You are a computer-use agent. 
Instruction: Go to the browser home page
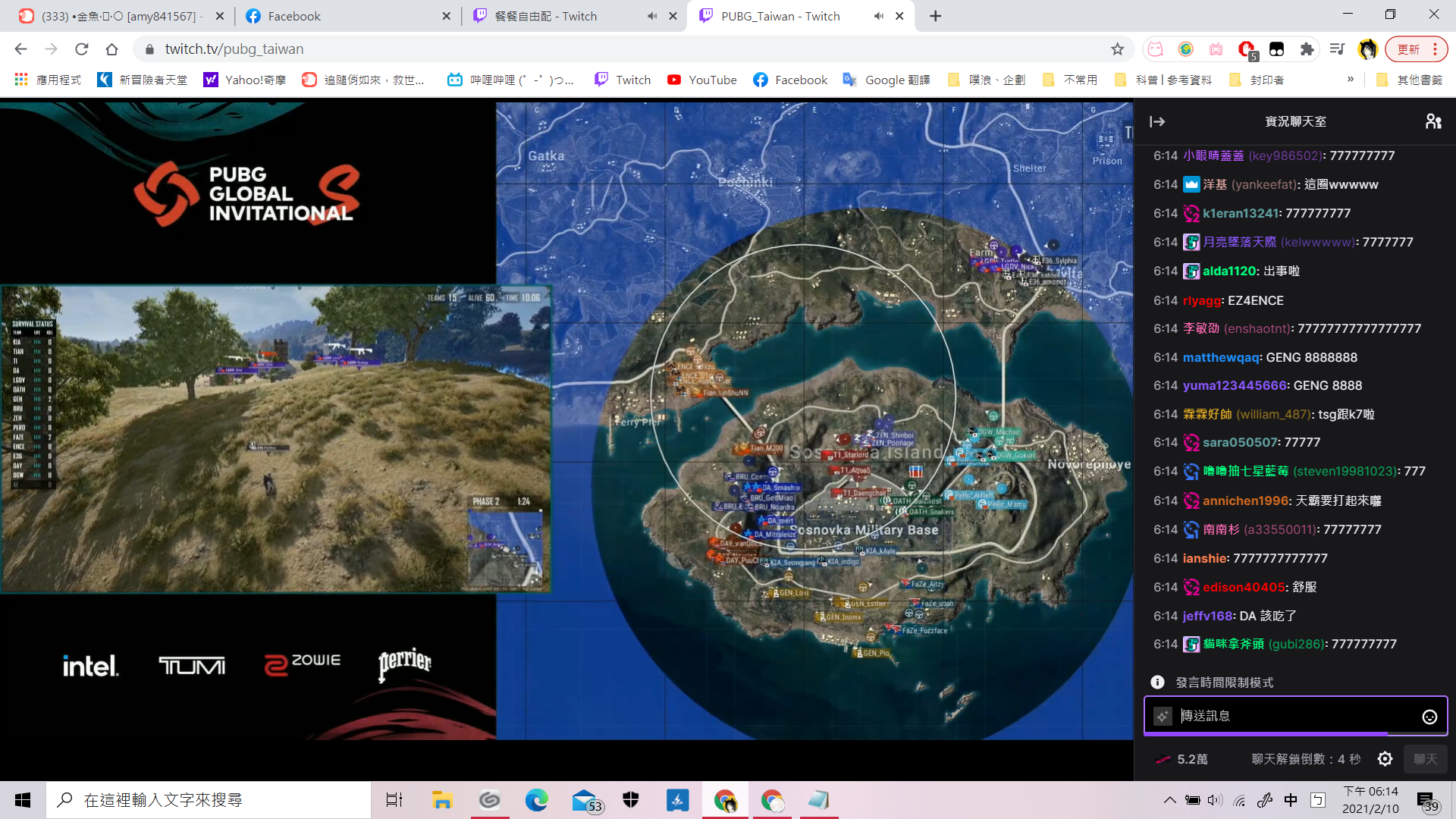111,49
